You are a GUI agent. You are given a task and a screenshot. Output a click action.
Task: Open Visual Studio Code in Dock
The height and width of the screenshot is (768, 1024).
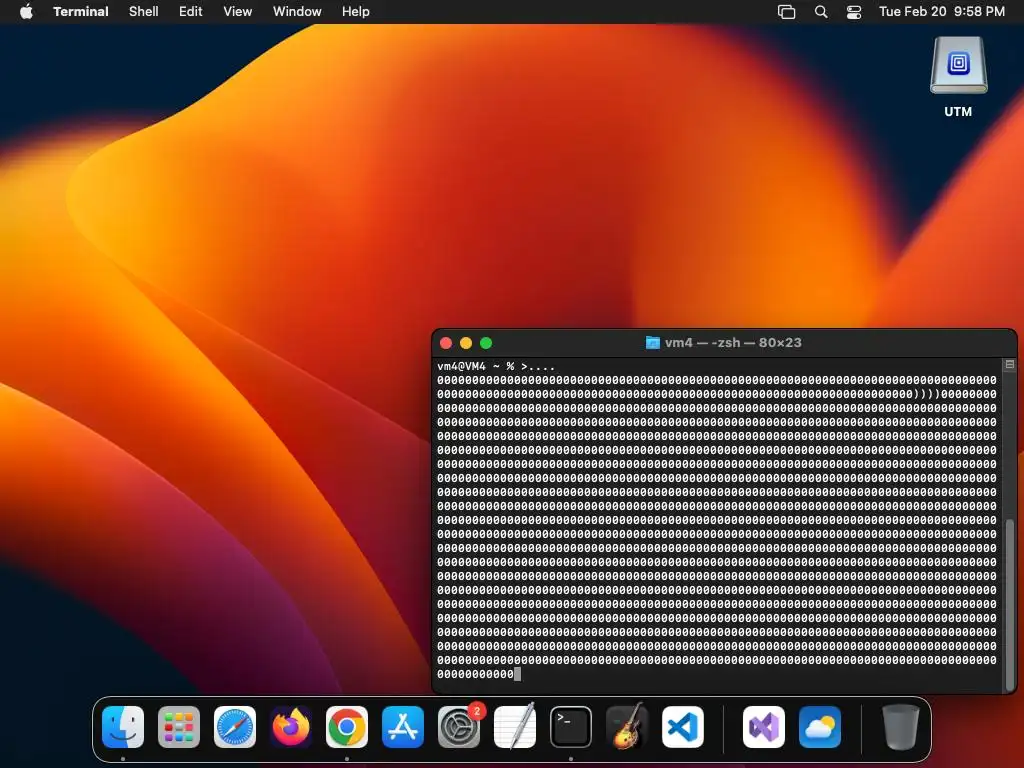coord(683,727)
